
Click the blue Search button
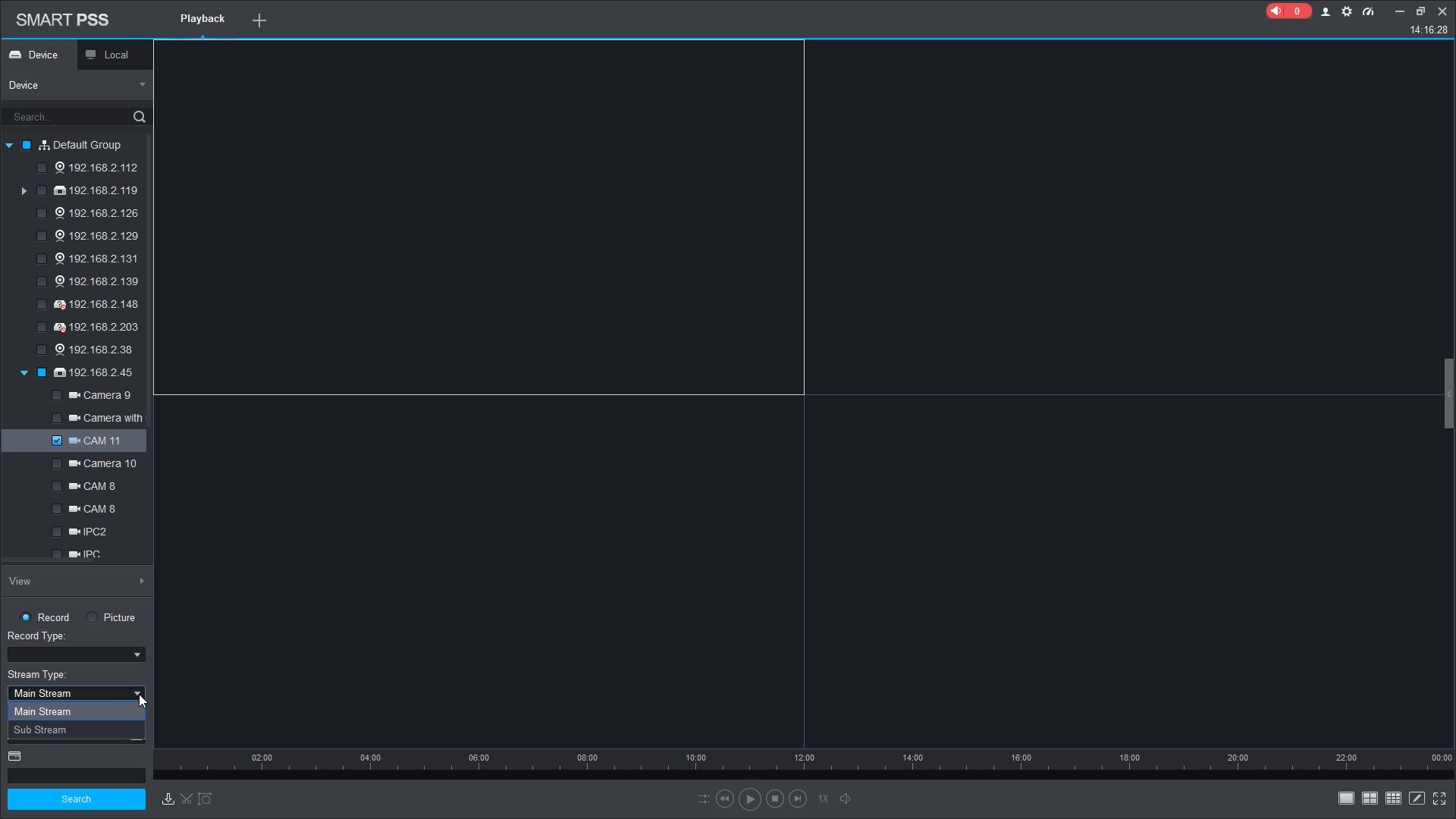click(76, 799)
